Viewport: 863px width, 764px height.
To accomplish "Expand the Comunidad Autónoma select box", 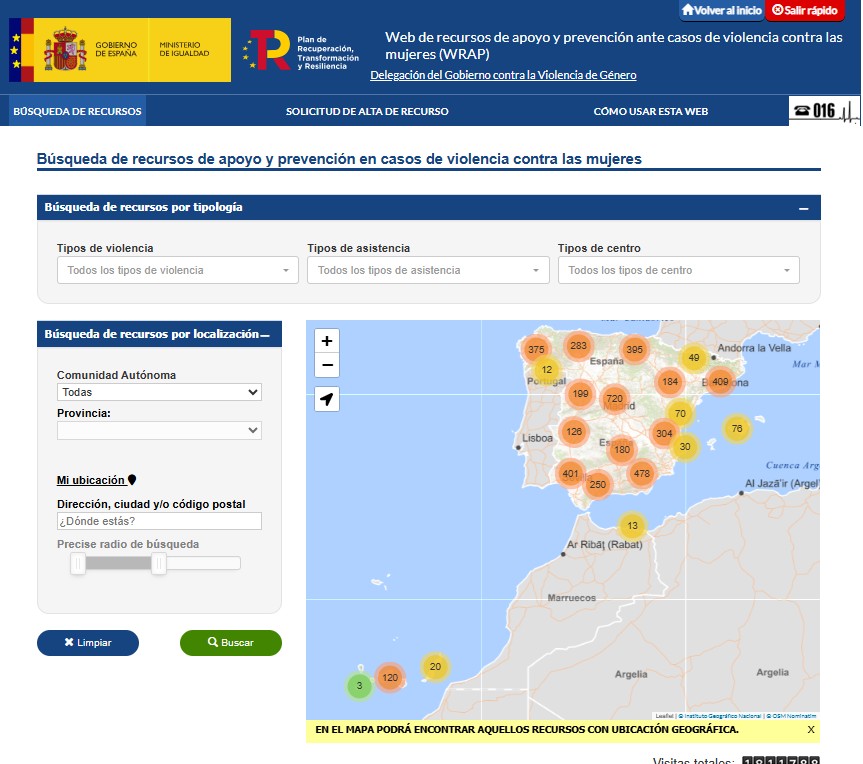I will click(x=159, y=393).
